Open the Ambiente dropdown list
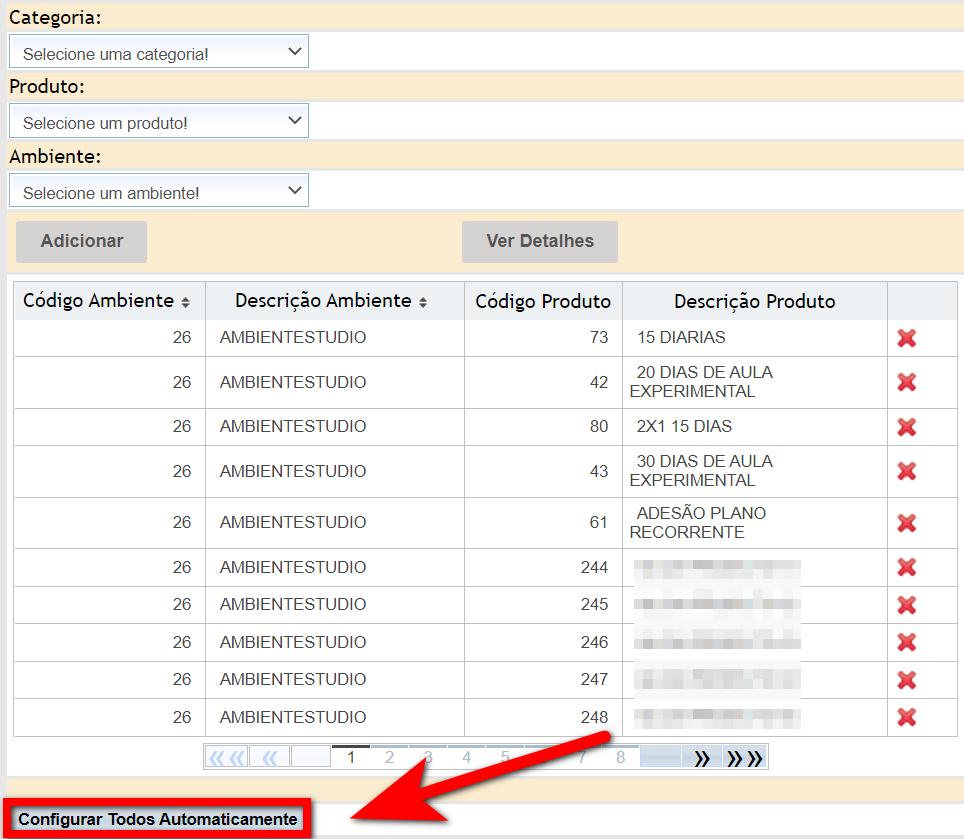964x839 pixels. click(159, 192)
